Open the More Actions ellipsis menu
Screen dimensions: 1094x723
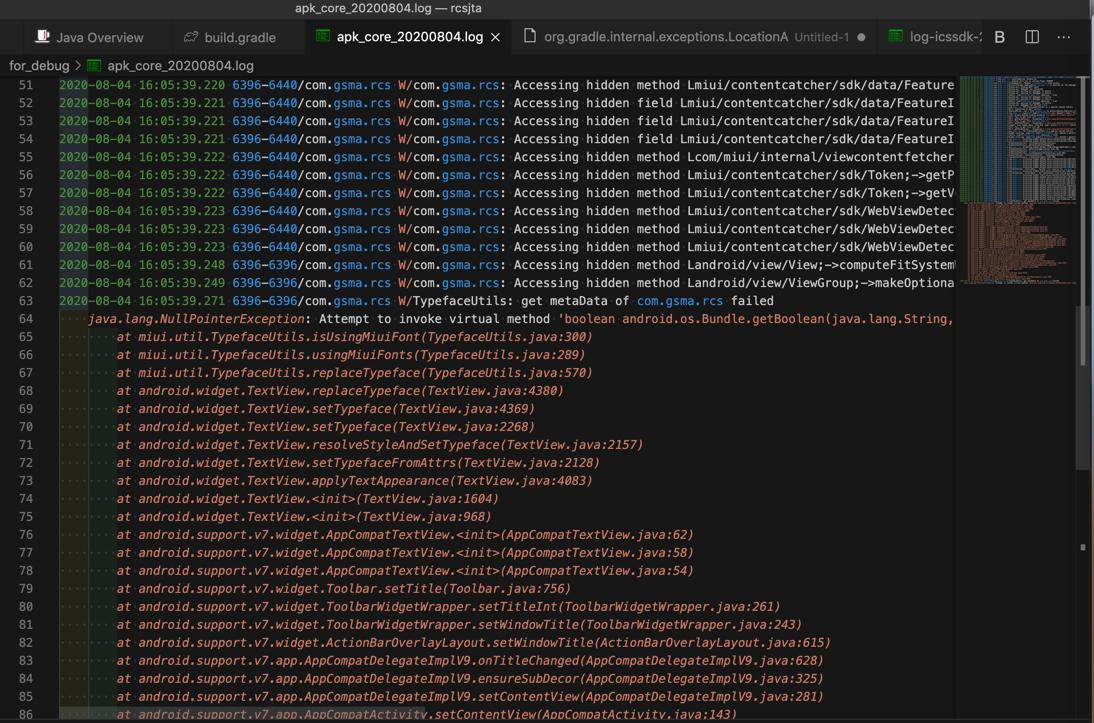click(x=1063, y=37)
